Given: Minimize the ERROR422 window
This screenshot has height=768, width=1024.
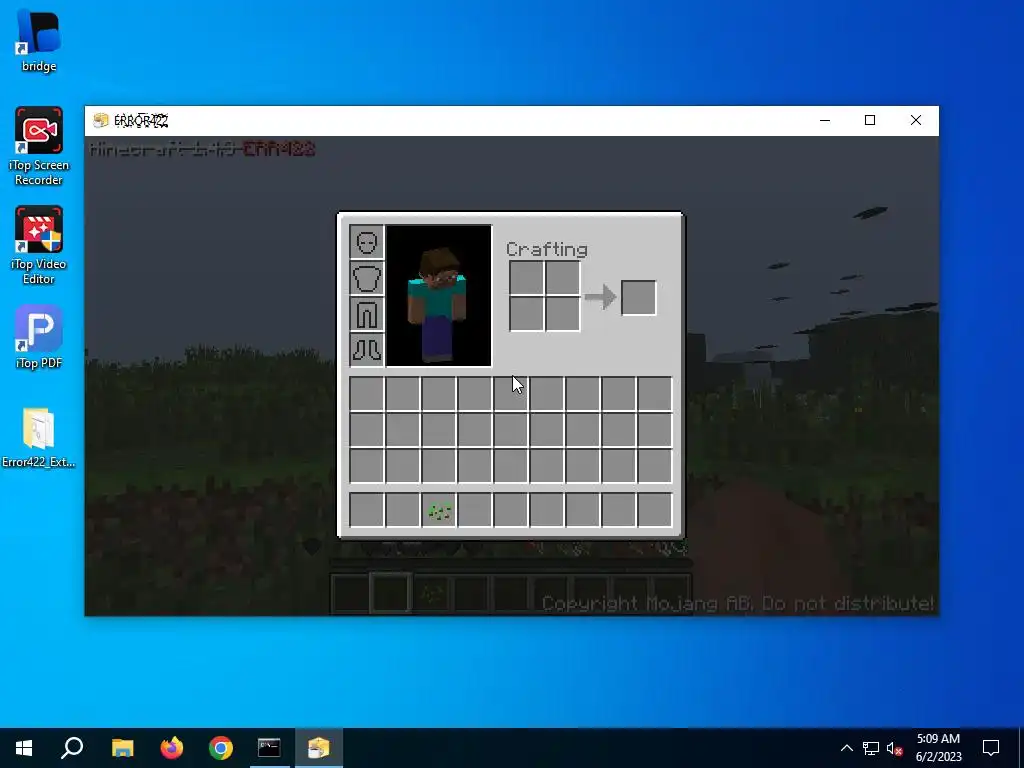Looking at the screenshot, I should [x=825, y=120].
